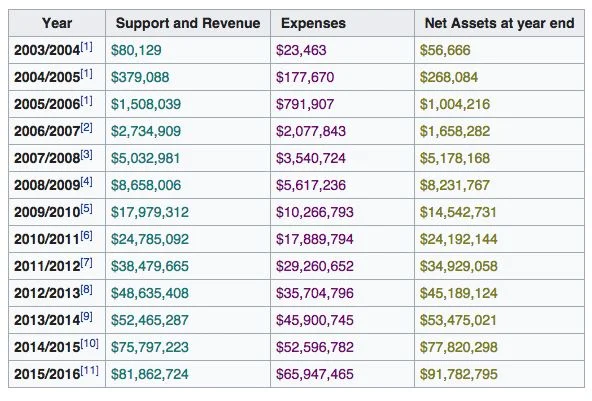Select the Year column header
Screen dimensions: 592x401
57,23
